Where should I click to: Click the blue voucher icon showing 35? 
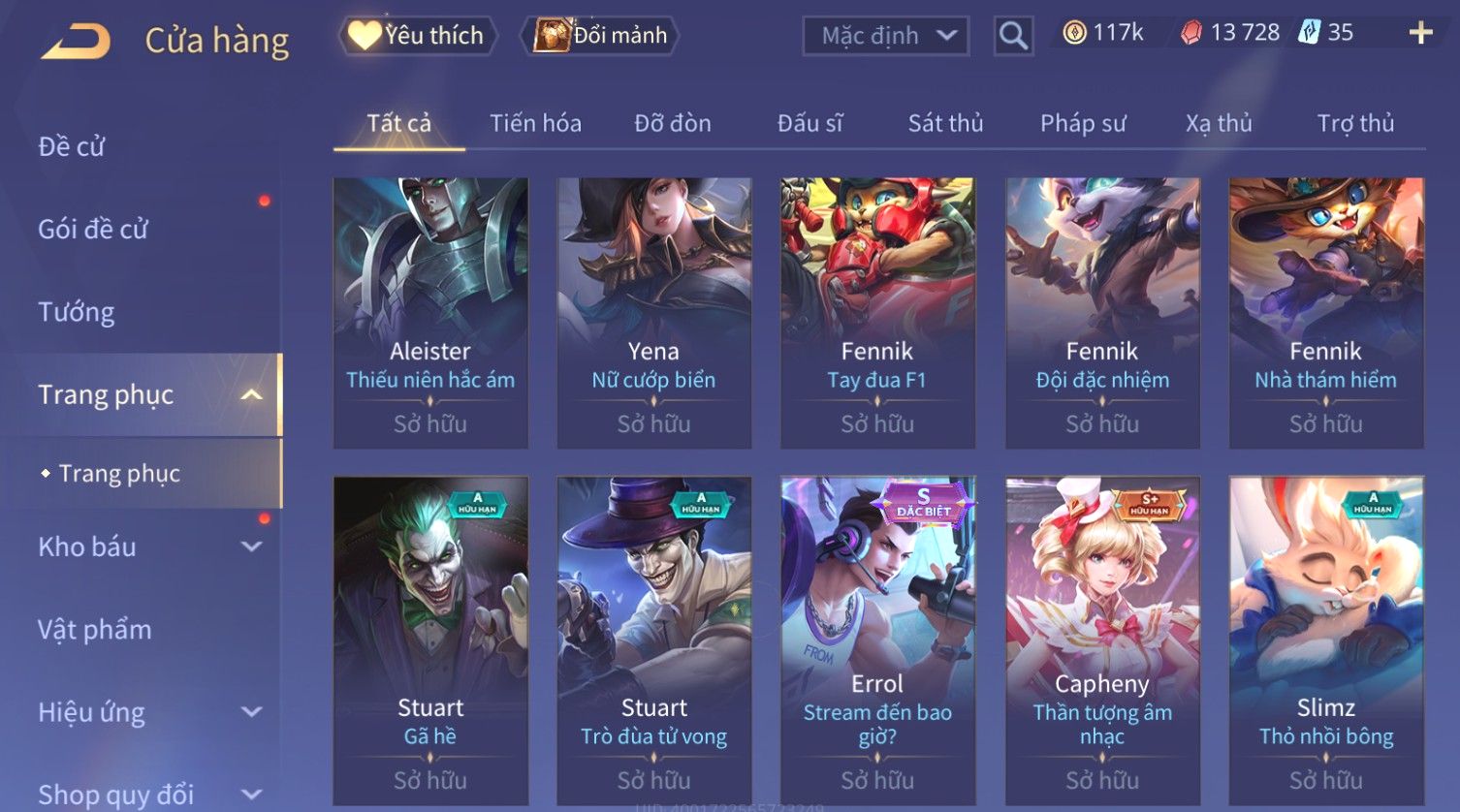[x=1310, y=33]
